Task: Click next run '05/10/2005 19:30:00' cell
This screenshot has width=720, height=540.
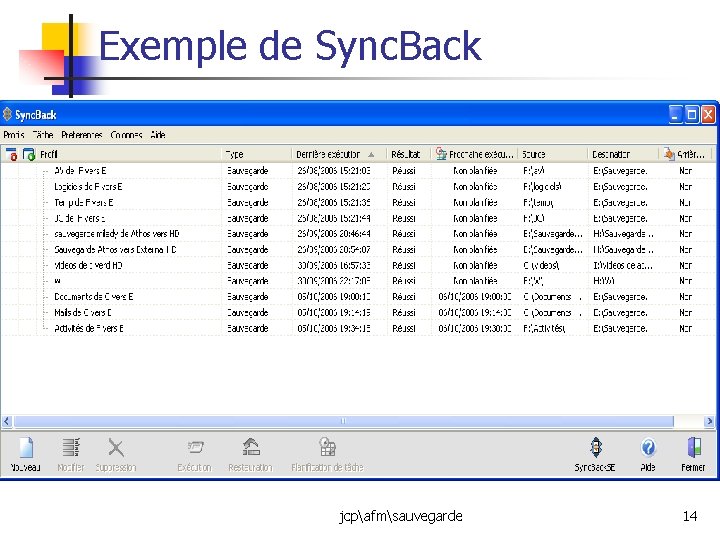Action: pos(475,328)
